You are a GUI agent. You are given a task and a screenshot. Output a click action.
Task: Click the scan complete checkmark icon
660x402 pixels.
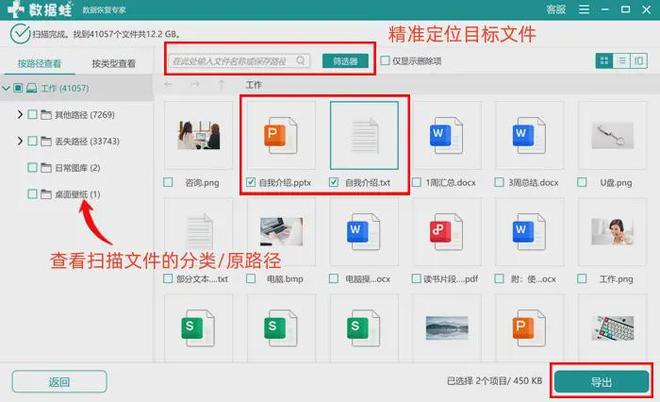tap(20, 34)
